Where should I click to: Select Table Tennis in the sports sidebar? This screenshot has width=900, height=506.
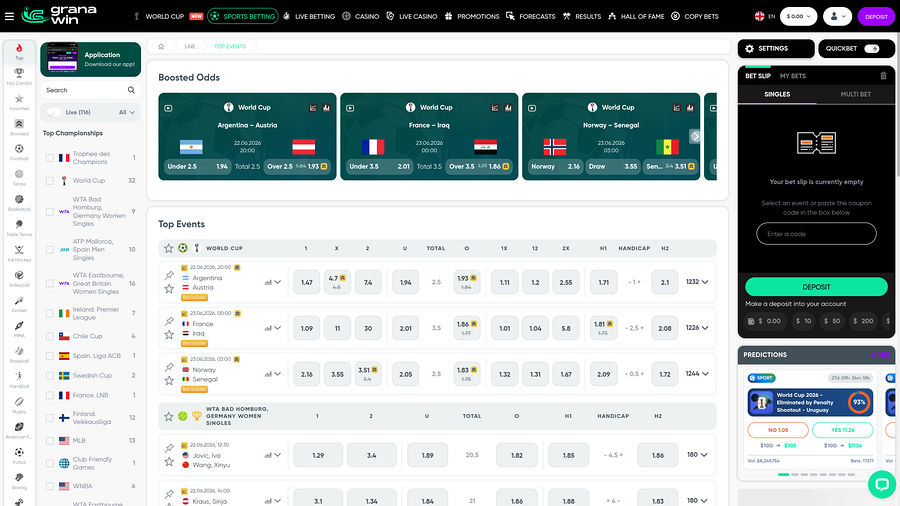19,228
